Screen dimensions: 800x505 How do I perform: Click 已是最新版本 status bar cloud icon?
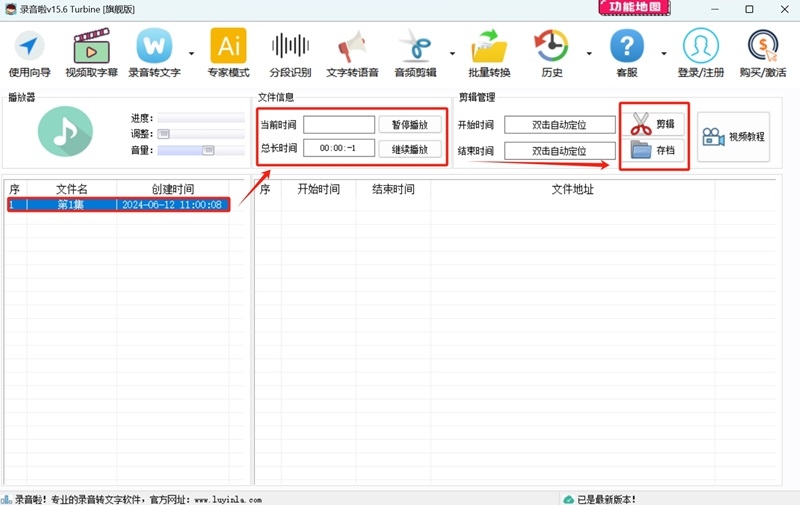(568, 499)
